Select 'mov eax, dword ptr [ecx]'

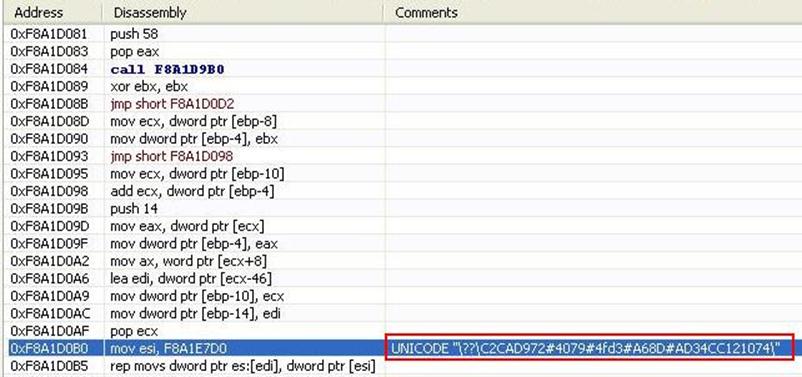(x=187, y=226)
